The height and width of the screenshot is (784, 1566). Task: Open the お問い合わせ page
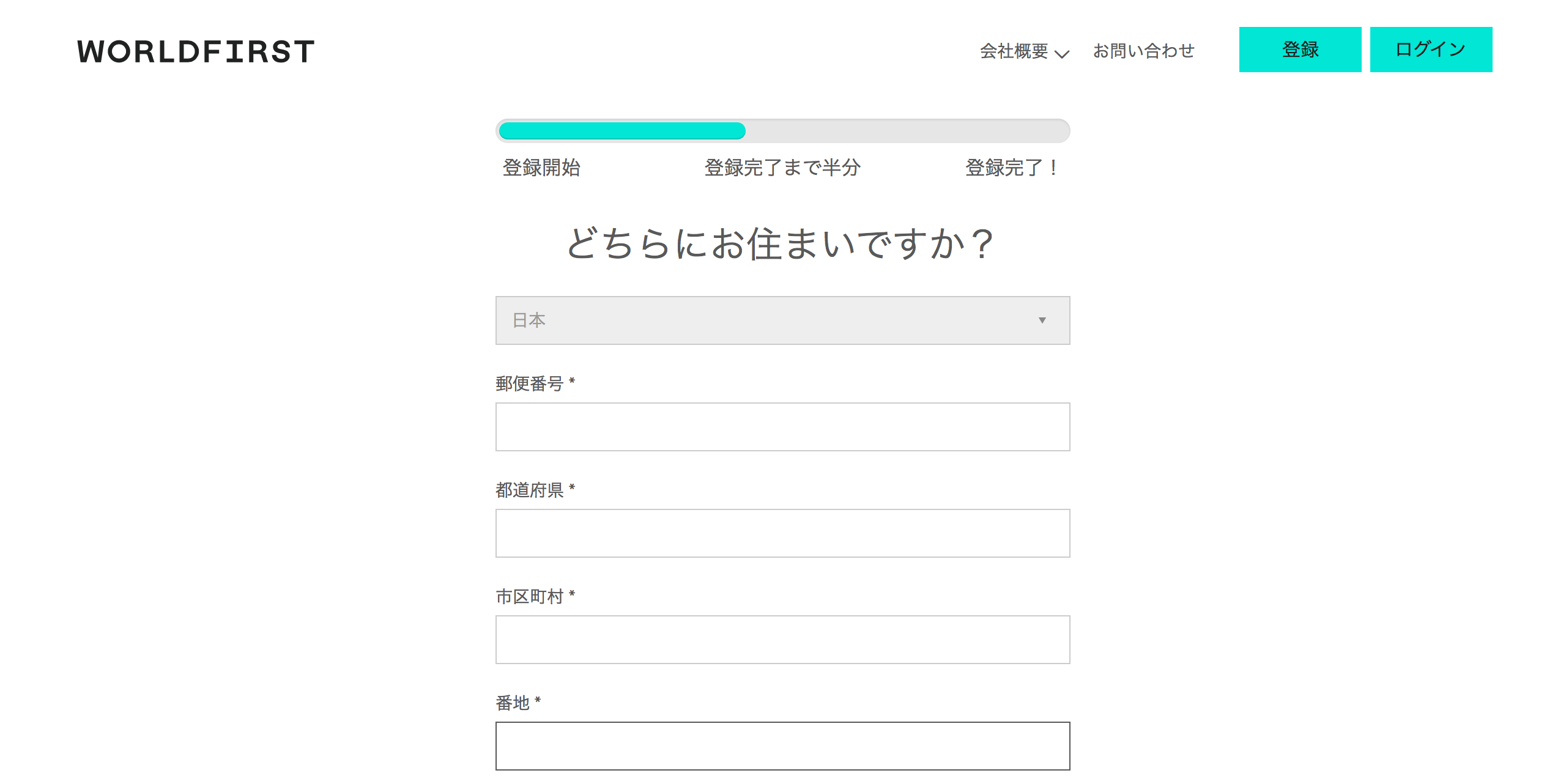[x=1143, y=51]
